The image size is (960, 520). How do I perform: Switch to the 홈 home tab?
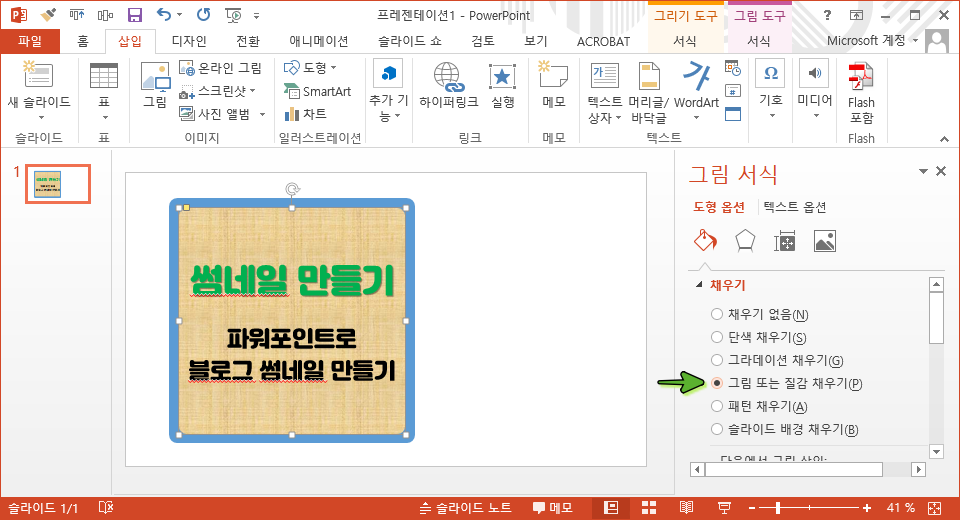point(83,41)
